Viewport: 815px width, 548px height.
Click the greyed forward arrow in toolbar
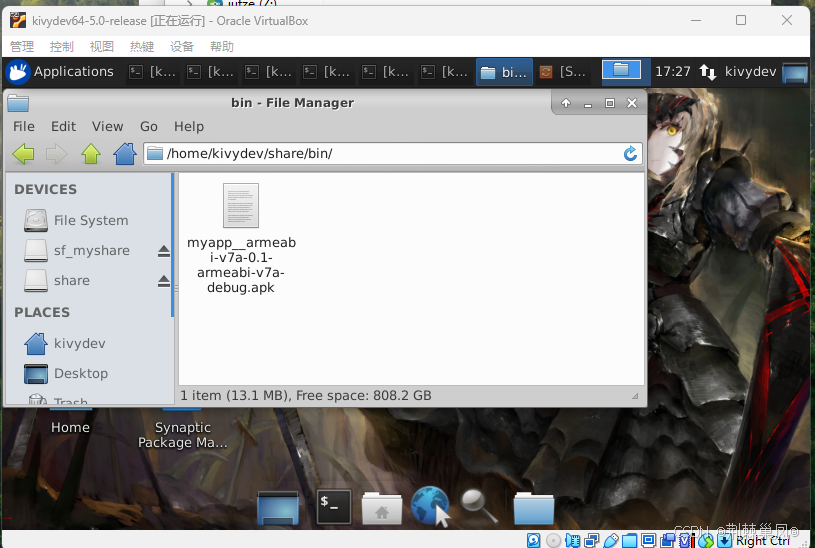pyautogui.click(x=57, y=154)
